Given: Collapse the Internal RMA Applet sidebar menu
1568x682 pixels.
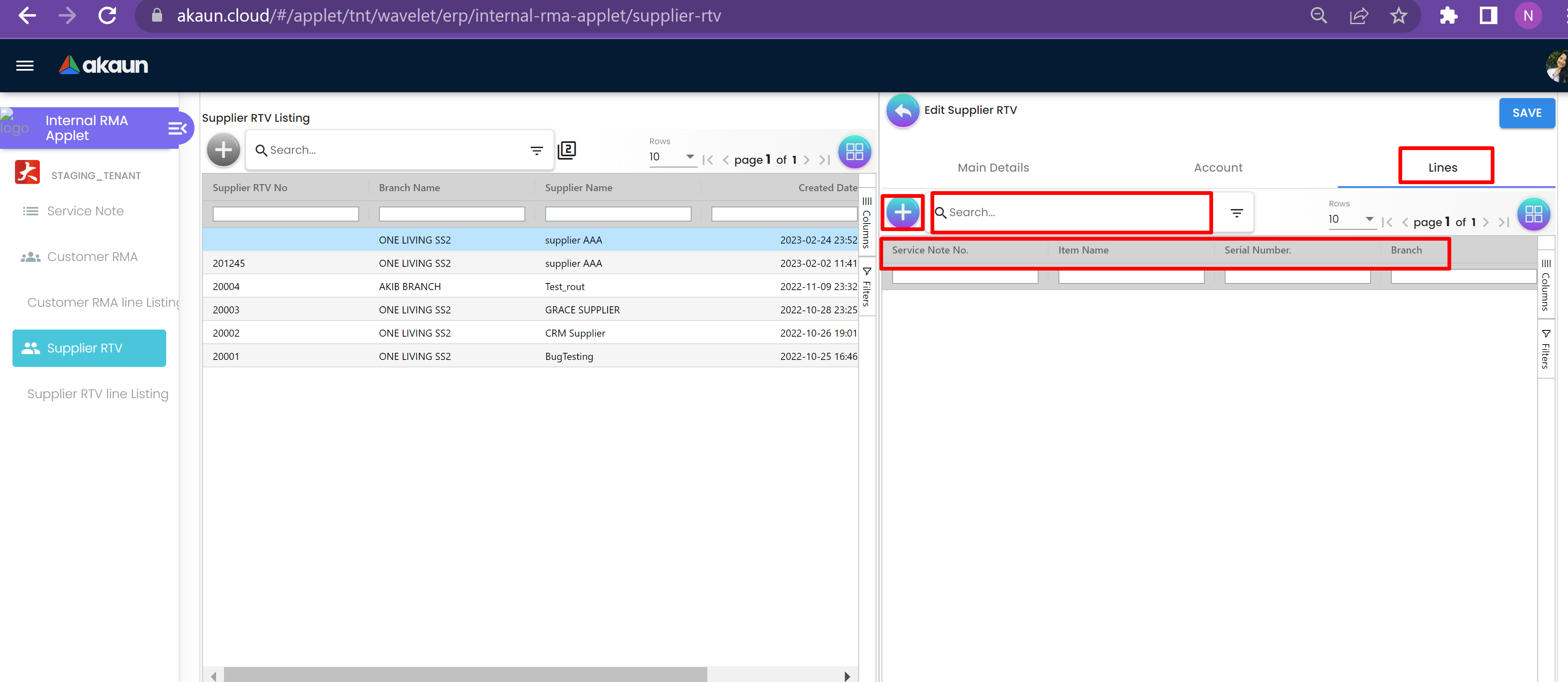Looking at the screenshot, I should click(177, 128).
